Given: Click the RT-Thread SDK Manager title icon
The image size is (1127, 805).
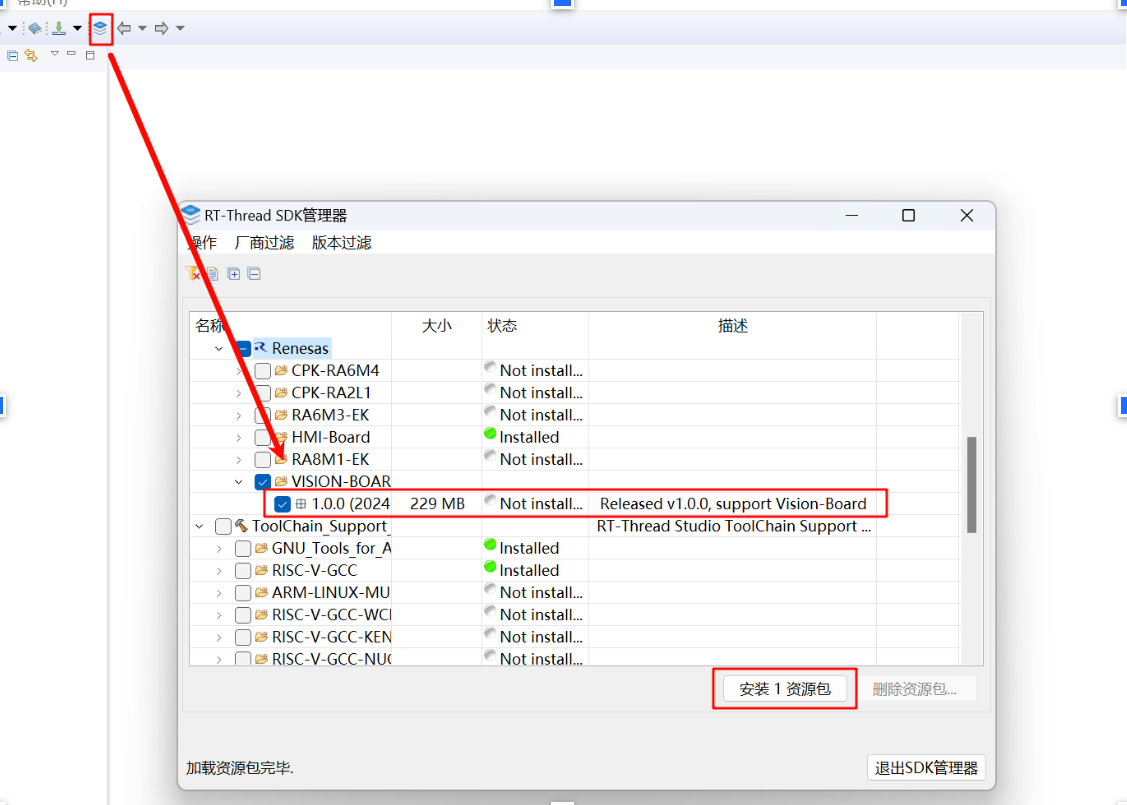Looking at the screenshot, I should point(191,214).
